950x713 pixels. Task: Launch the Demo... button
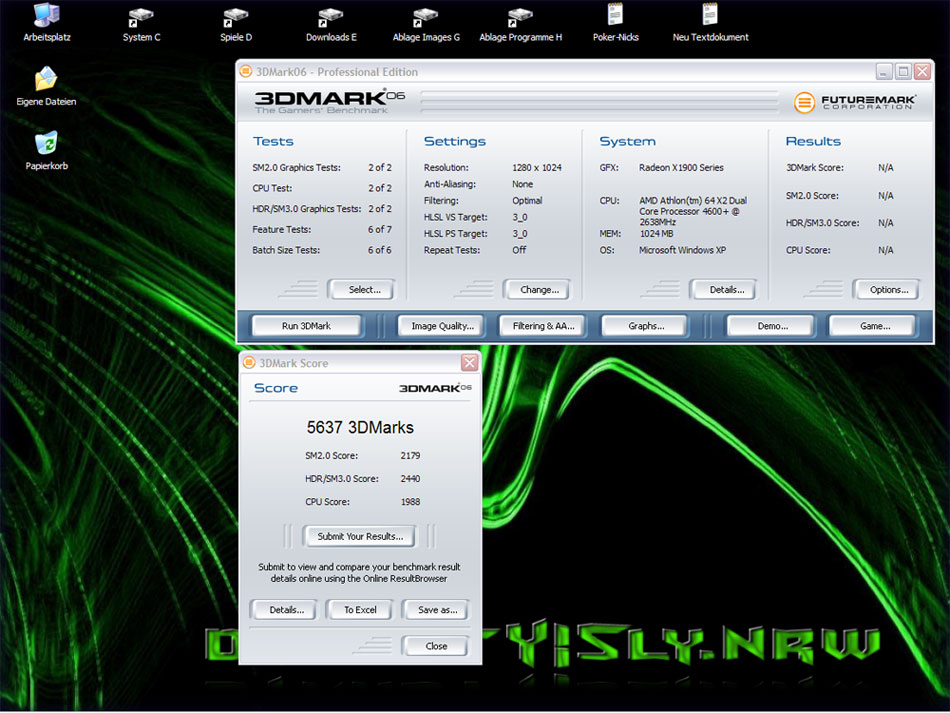point(771,326)
